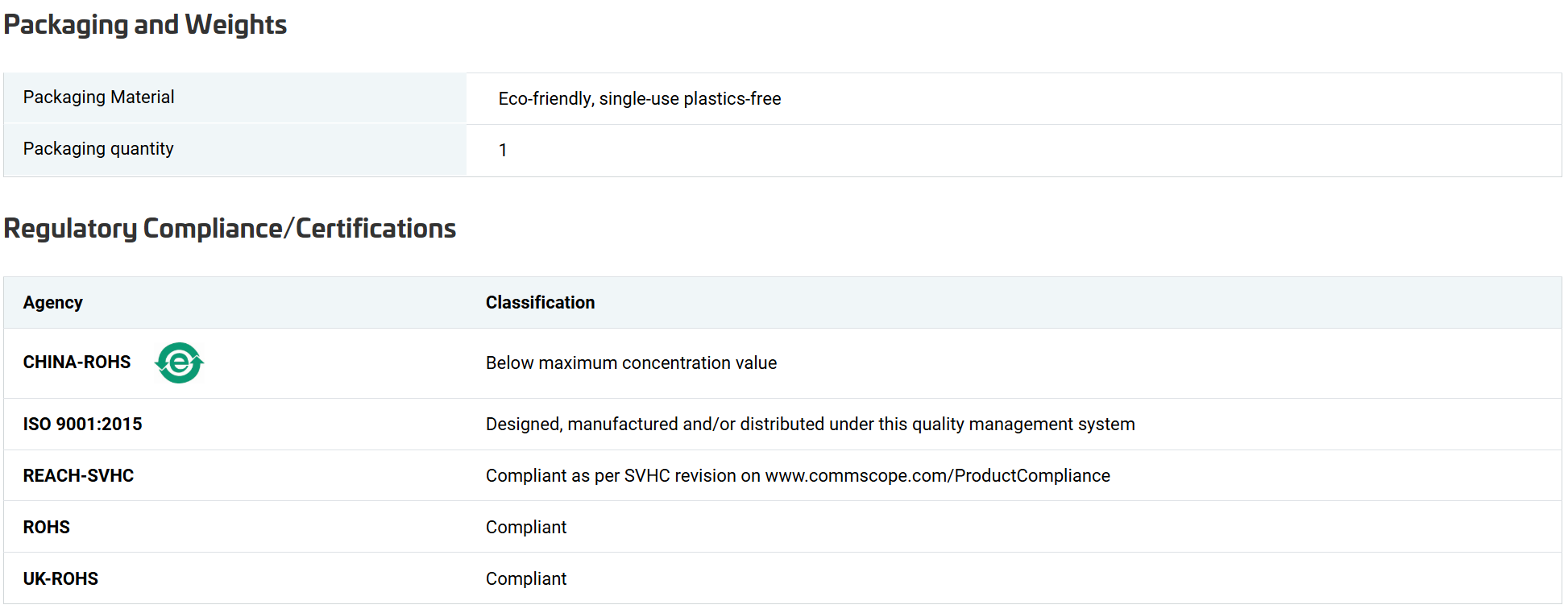This screenshot has width=1568, height=609.
Task: Click the quality management system description
Action: (810, 425)
